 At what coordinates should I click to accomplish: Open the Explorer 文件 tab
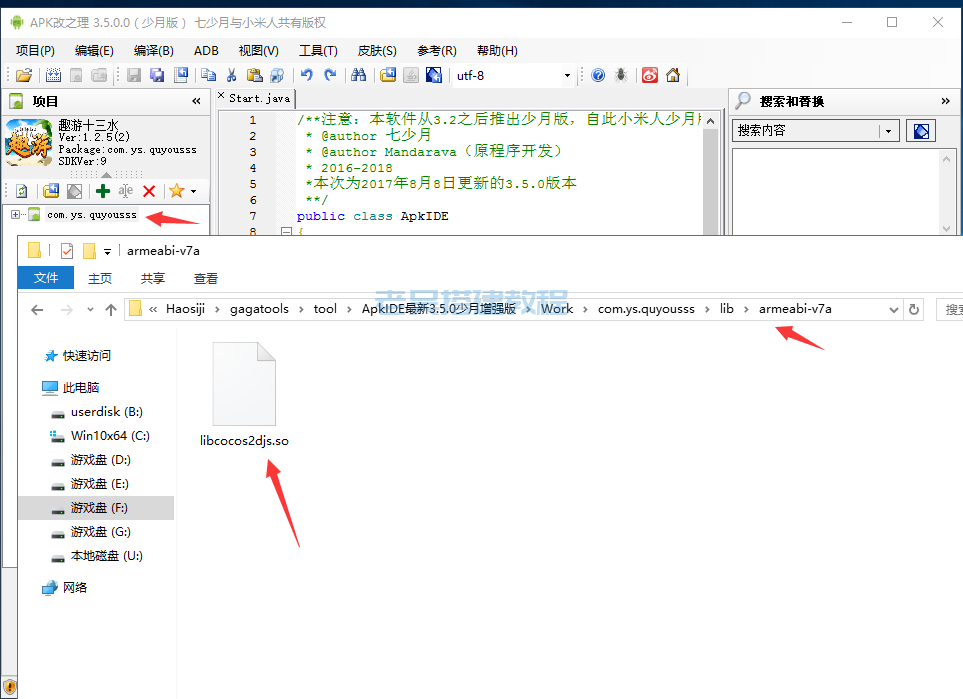(45, 278)
